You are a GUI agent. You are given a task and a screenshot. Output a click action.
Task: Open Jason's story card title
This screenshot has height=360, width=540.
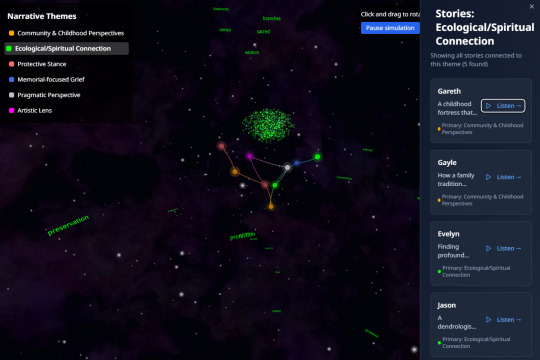point(447,305)
